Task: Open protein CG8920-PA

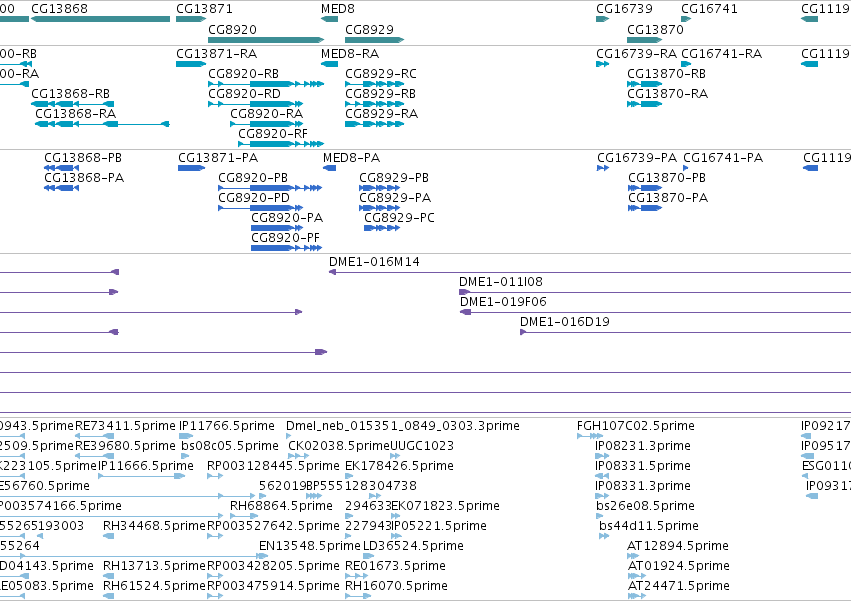Action: pyautogui.click(x=276, y=229)
